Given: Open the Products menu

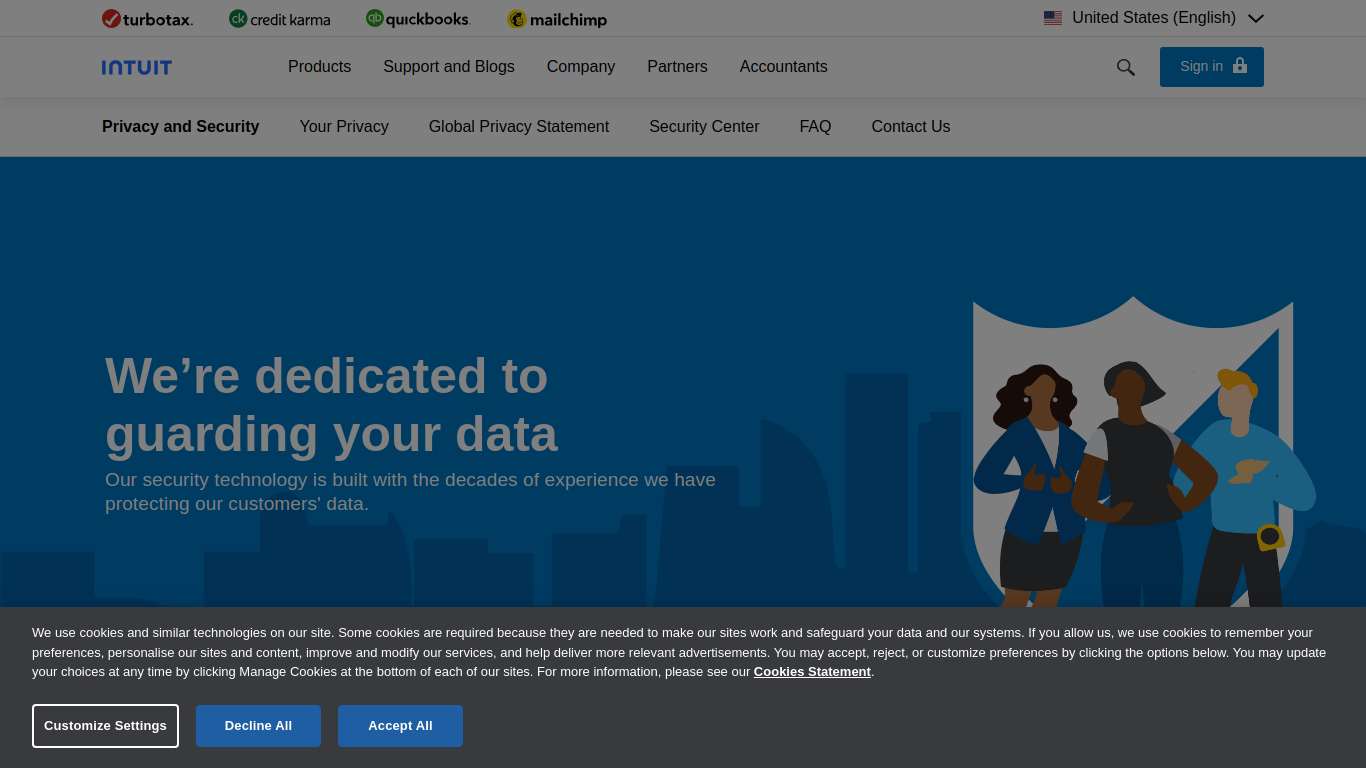Looking at the screenshot, I should click(x=319, y=67).
